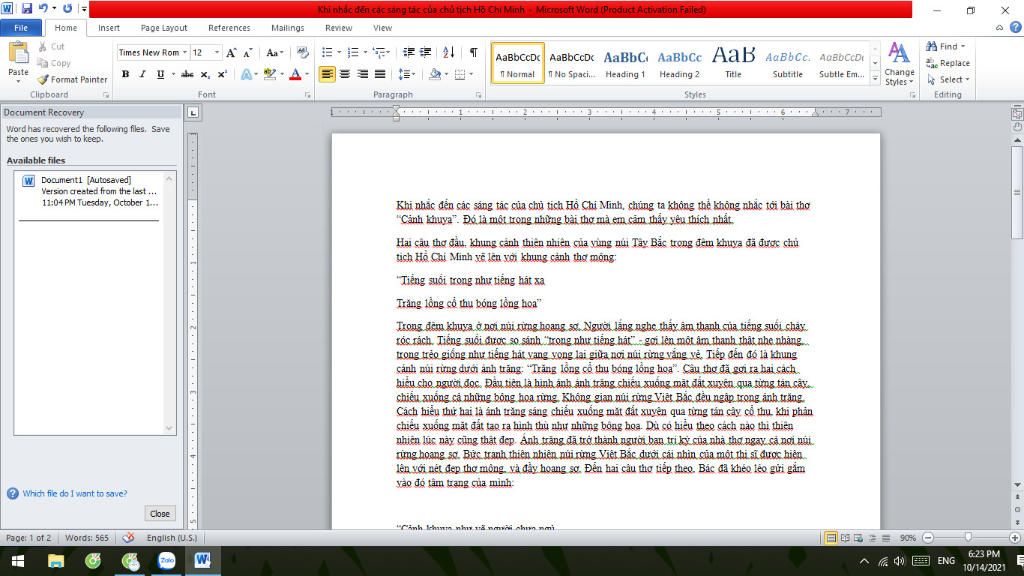Image resolution: width=1024 pixels, height=576 pixels.
Task: Toggle Italic formatting
Action: tap(142, 74)
